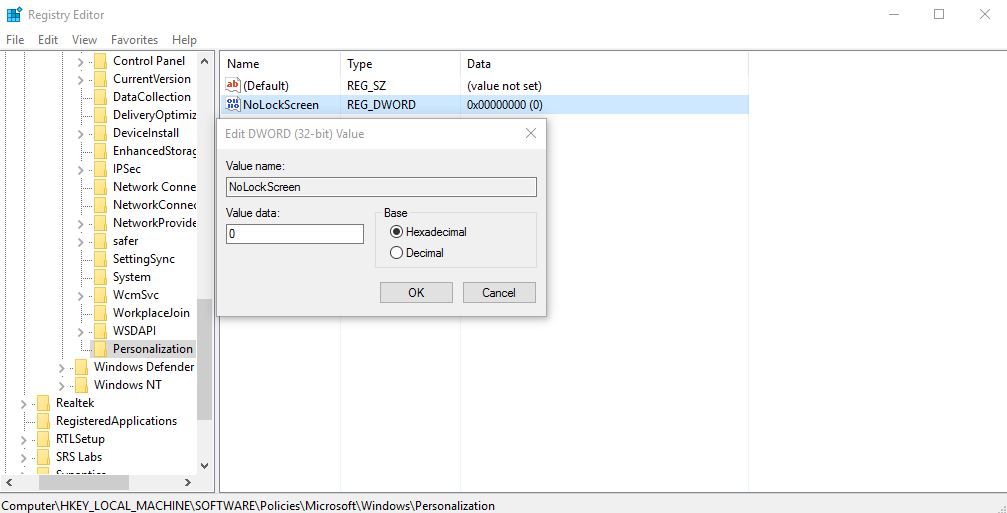Click the NoLockScreen DWORD value icon

click(233, 105)
